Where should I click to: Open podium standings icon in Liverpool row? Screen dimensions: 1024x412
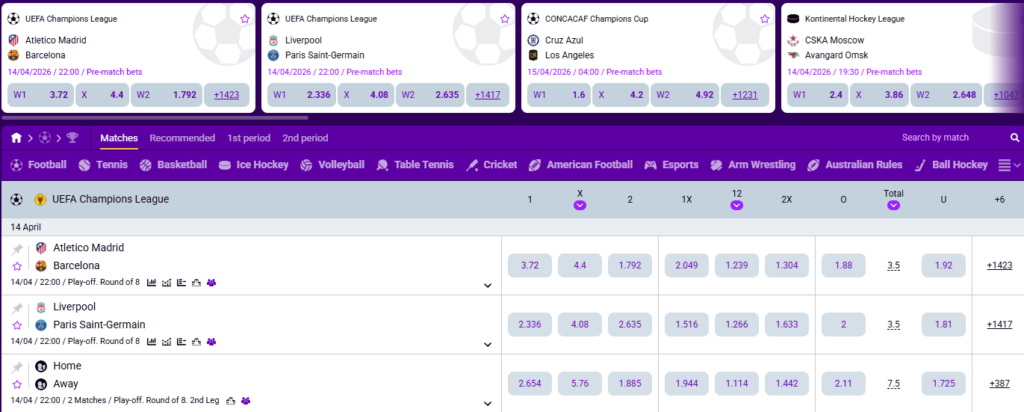pyautogui.click(x=196, y=341)
